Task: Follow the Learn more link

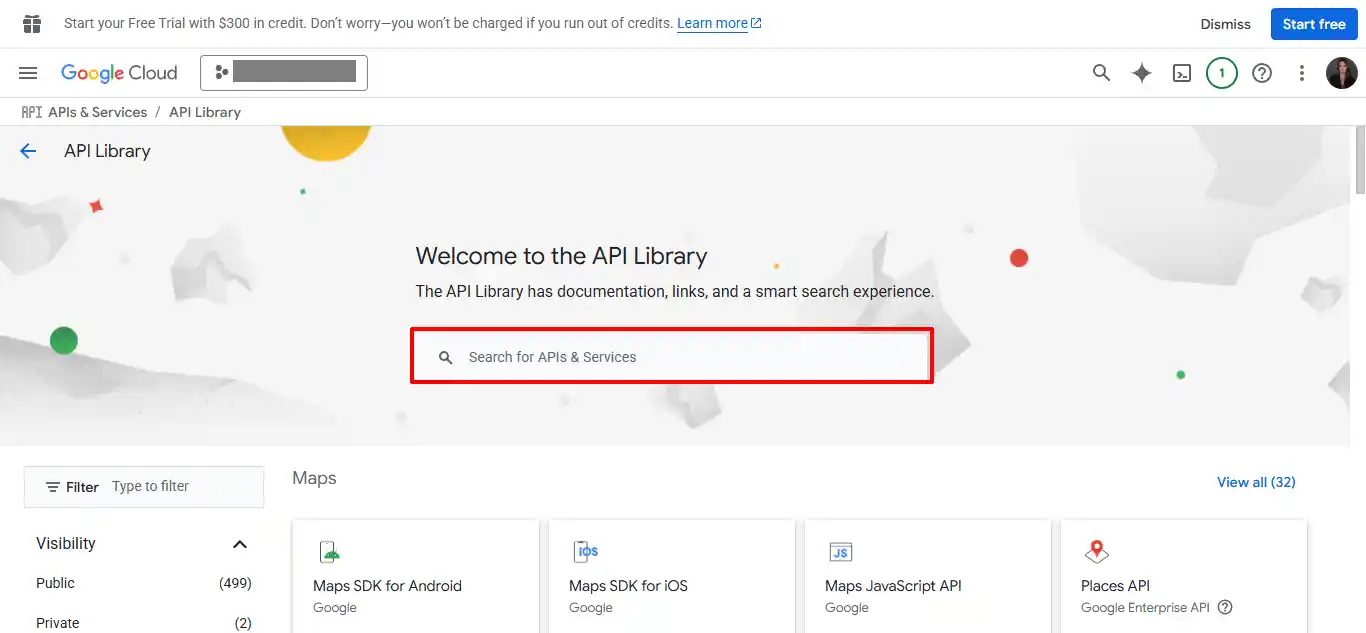Action: pos(719,23)
